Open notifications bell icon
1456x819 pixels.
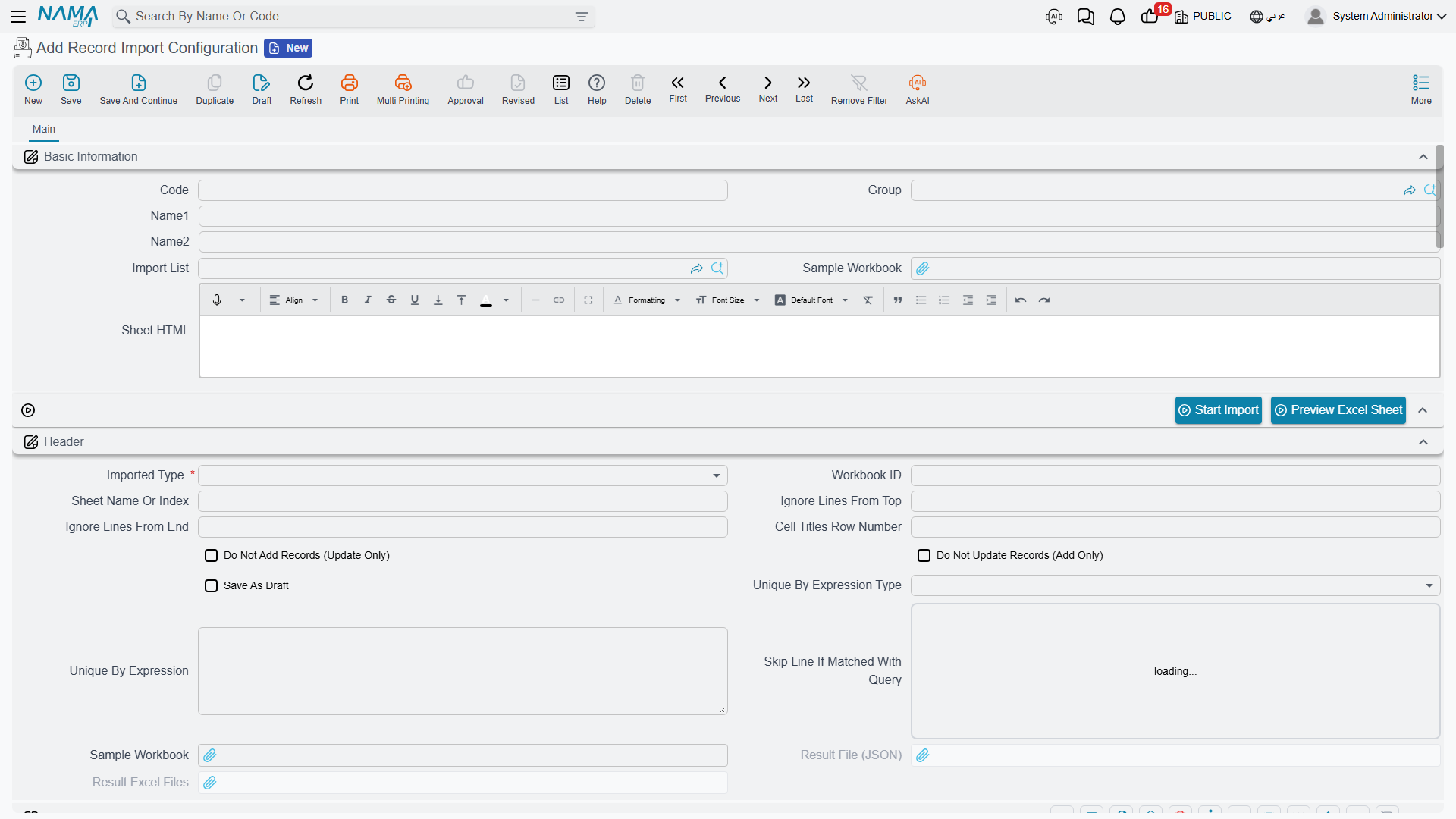[1118, 17]
